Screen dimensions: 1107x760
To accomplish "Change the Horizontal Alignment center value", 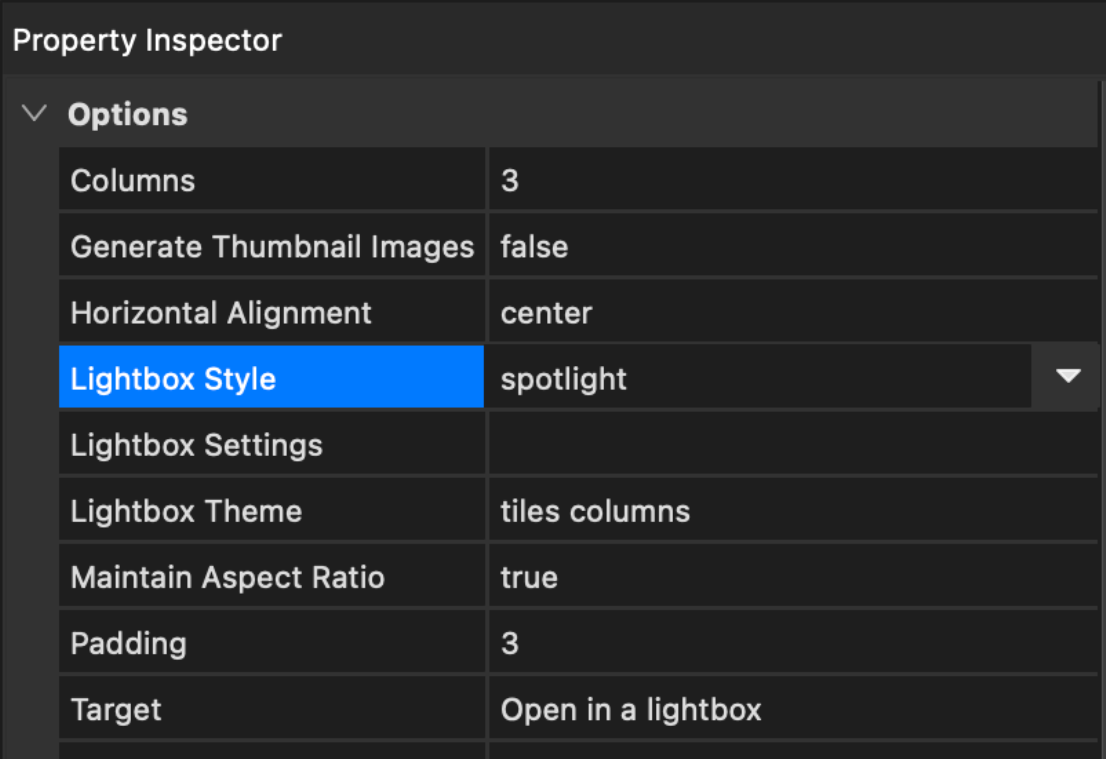I will (x=790, y=313).
